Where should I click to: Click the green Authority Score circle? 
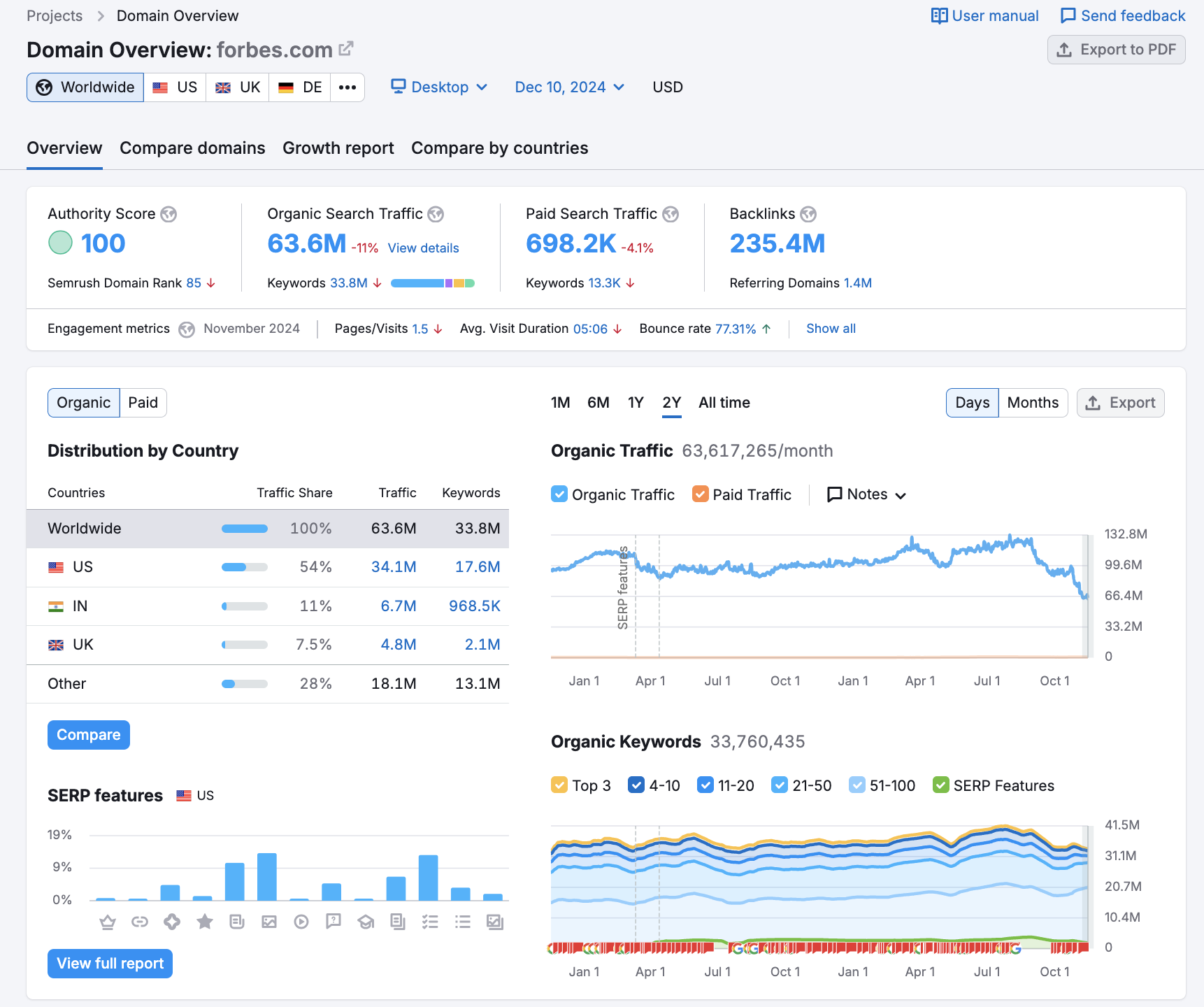tap(60, 243)
